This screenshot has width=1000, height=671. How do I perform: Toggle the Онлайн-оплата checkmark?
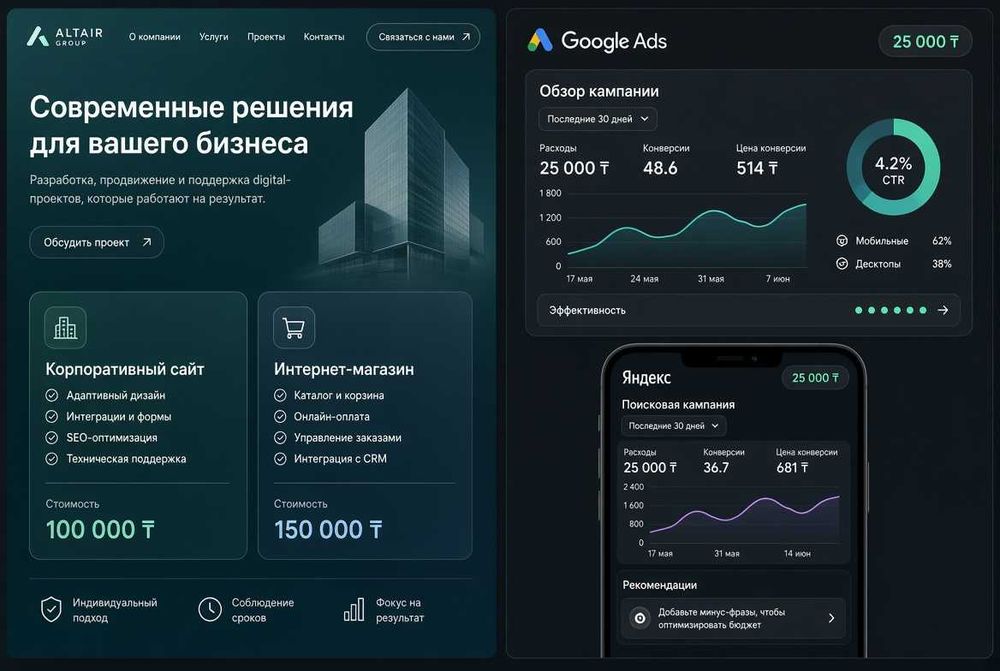pyautogui.click(x=280, y=417)
